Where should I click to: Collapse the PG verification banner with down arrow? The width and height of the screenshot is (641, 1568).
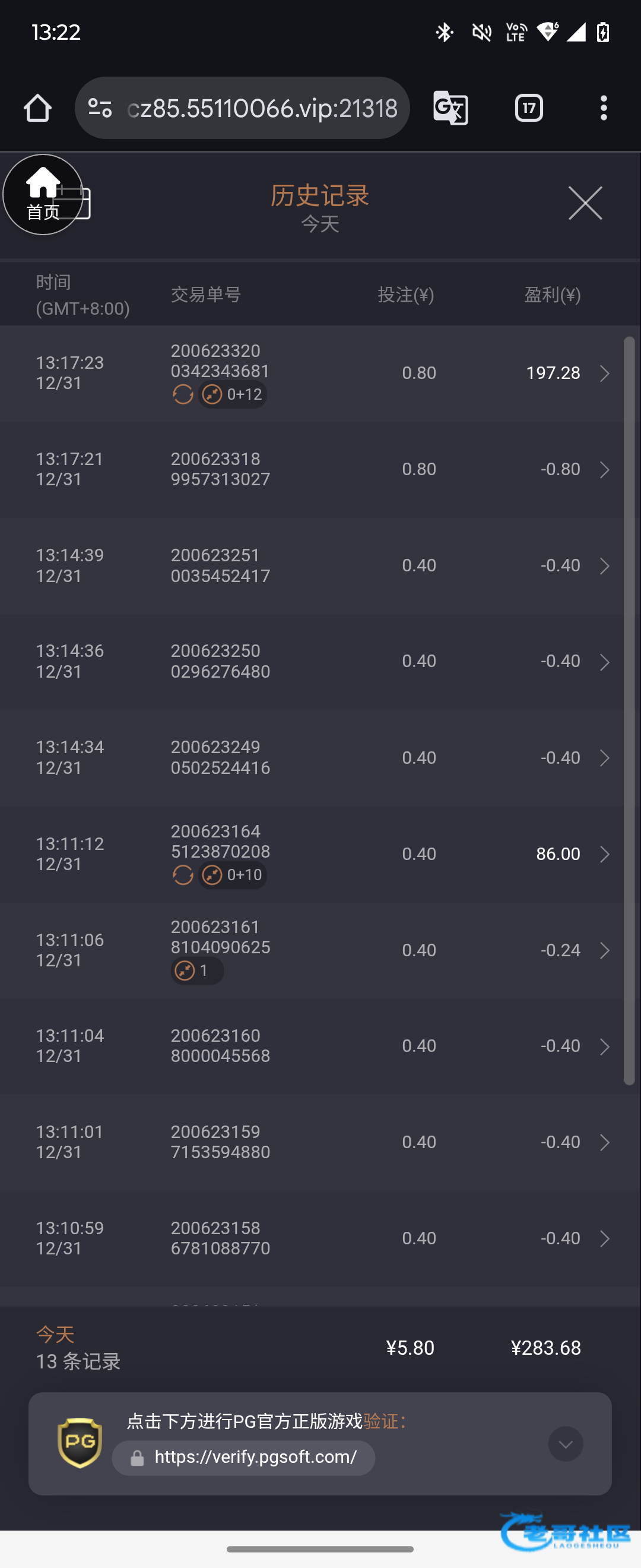coord(565,1443)
